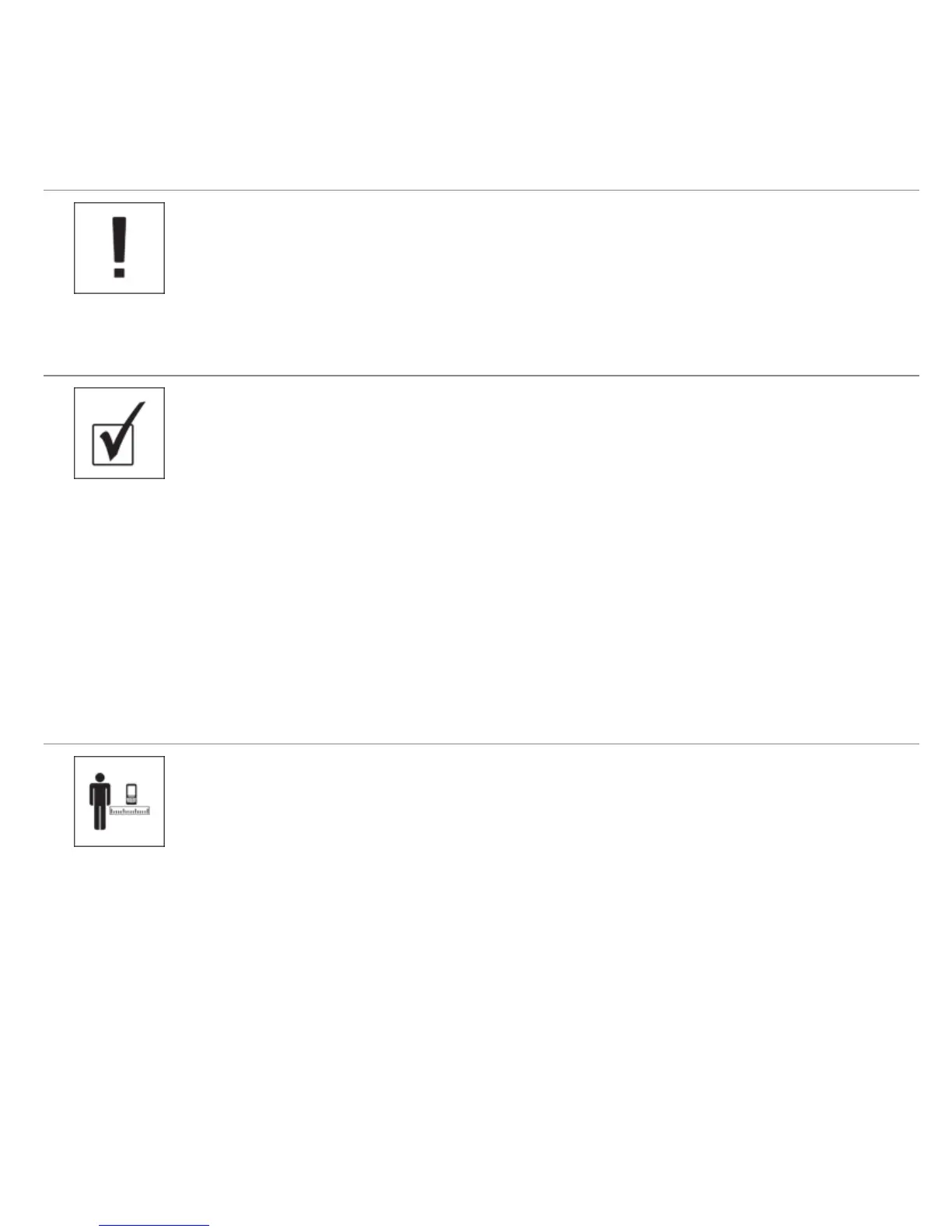Click the divider line above checkmark icon
Image resolution: width=952 pixels, height=1232 pixels.
tap(481, 376)
